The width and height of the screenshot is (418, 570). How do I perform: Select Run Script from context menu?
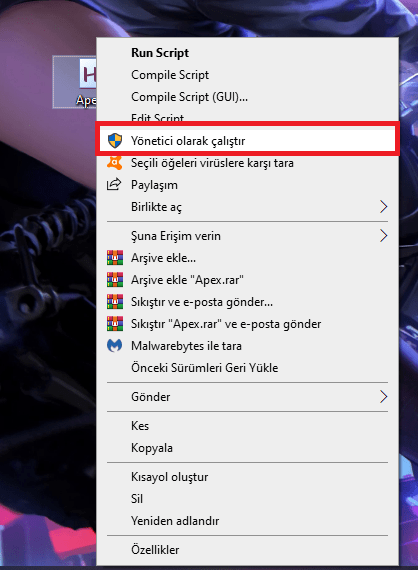click(x=247, y=53)
